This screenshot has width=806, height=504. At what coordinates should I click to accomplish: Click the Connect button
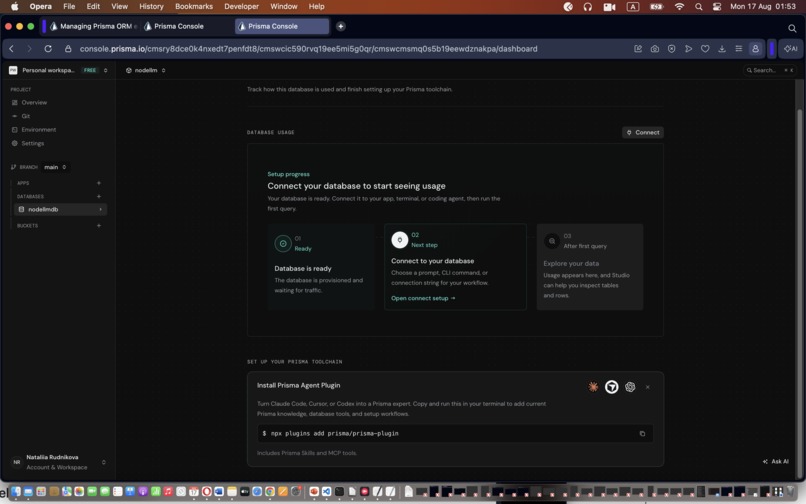click(643, 133)
